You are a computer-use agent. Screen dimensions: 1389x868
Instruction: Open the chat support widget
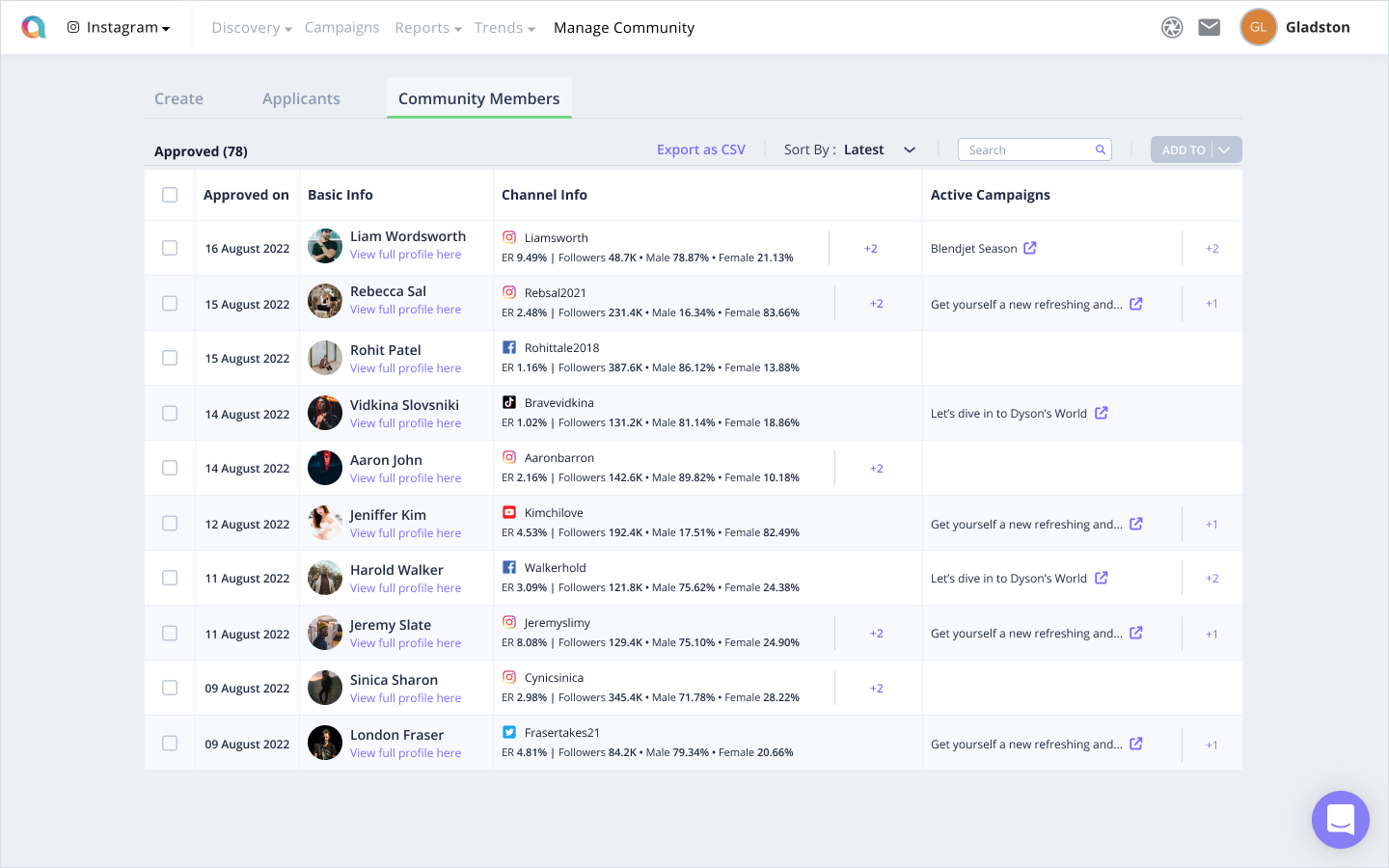[x=1340, y=820]
